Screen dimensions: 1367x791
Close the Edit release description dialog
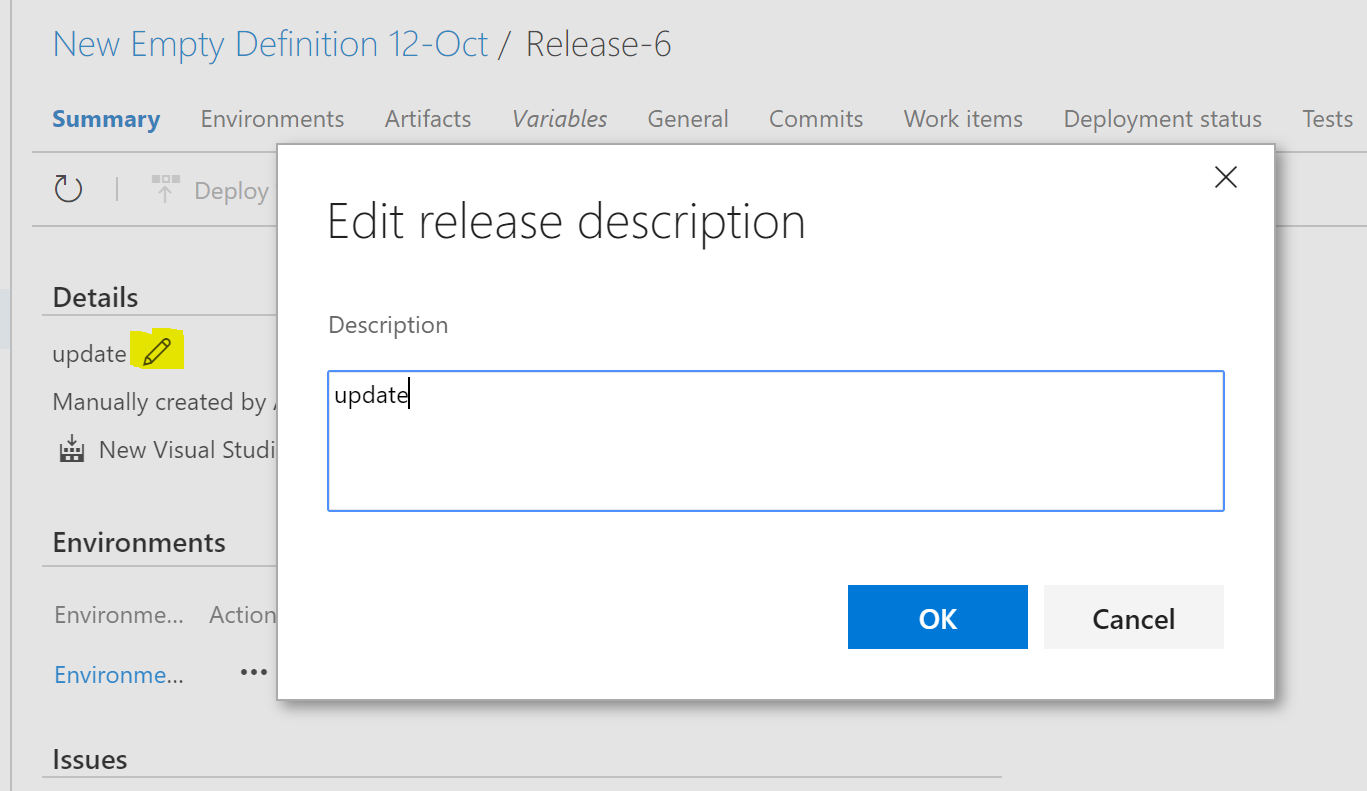(x=1225, y=177)
